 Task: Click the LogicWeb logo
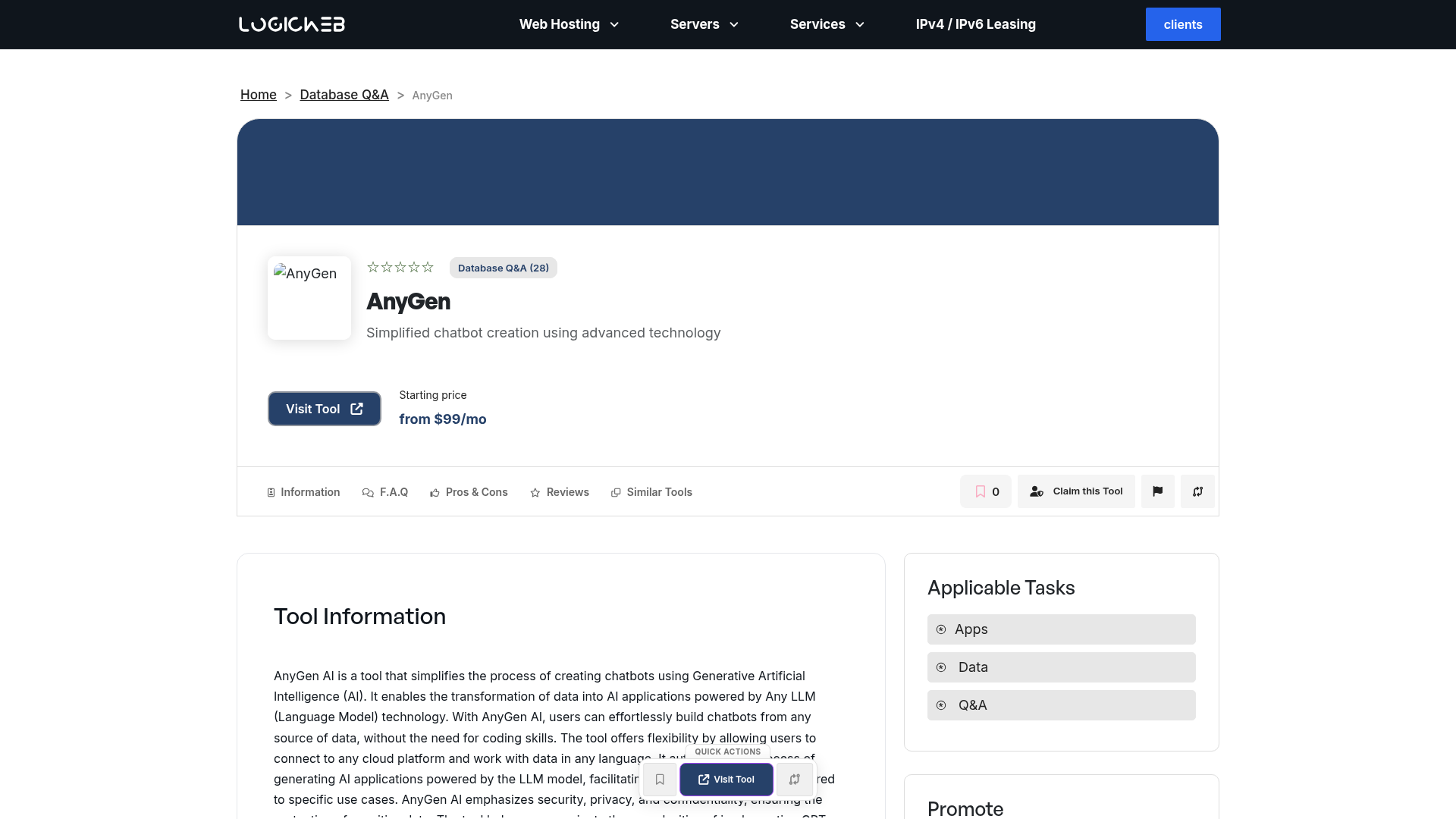pos(292,24)
